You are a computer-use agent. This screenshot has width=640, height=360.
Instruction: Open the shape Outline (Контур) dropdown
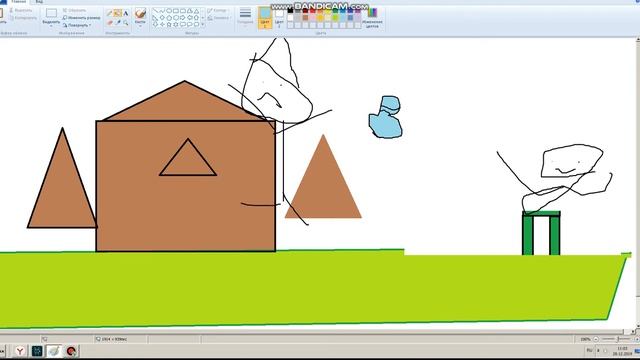(x=218, y=10)
